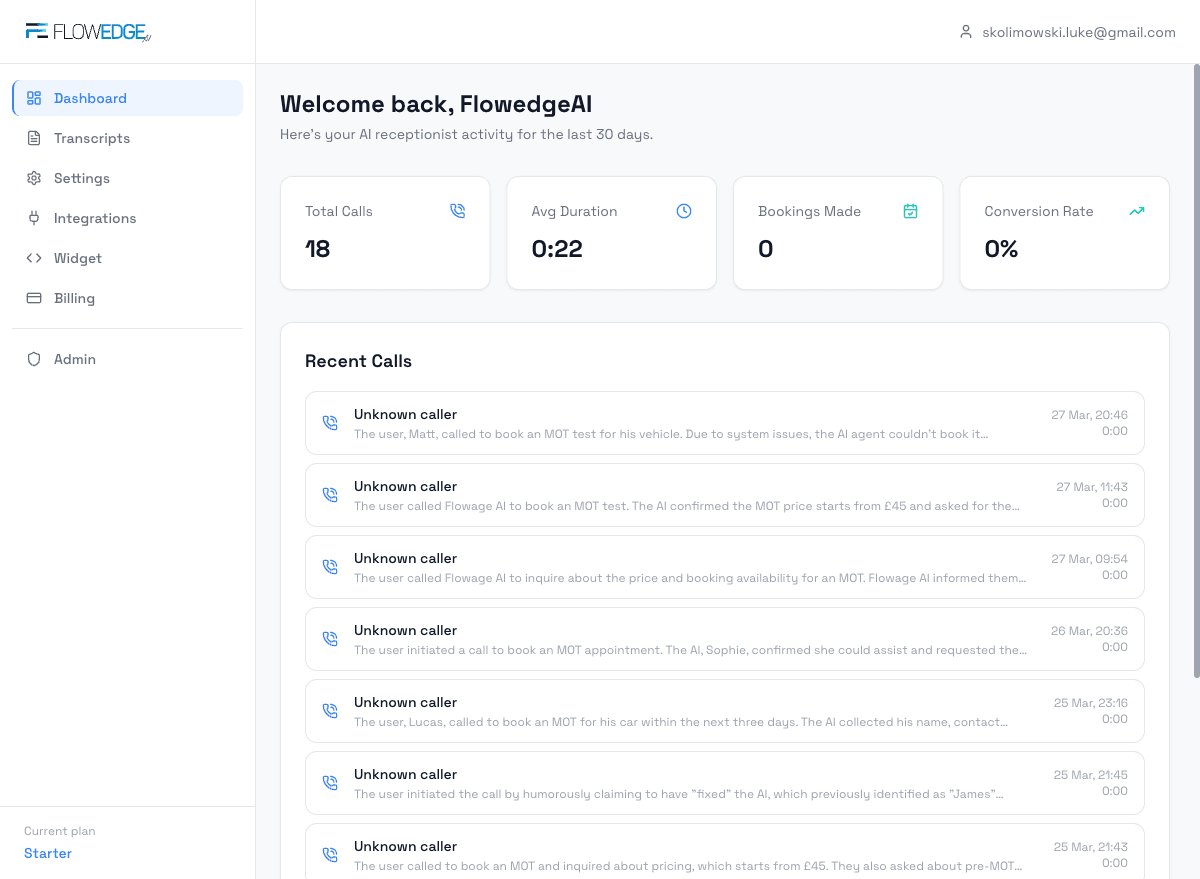Select the Transcripts document icon
Image resolution: width=1200 pixels, height=879 pixels.
coord(33,138)
